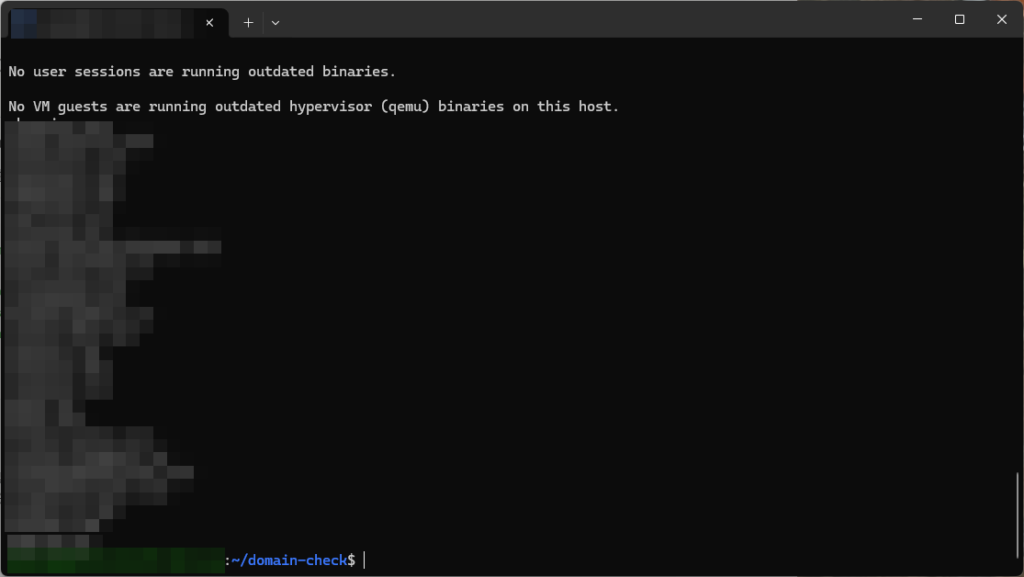Click the profile icon on the tab

[24, 23]
